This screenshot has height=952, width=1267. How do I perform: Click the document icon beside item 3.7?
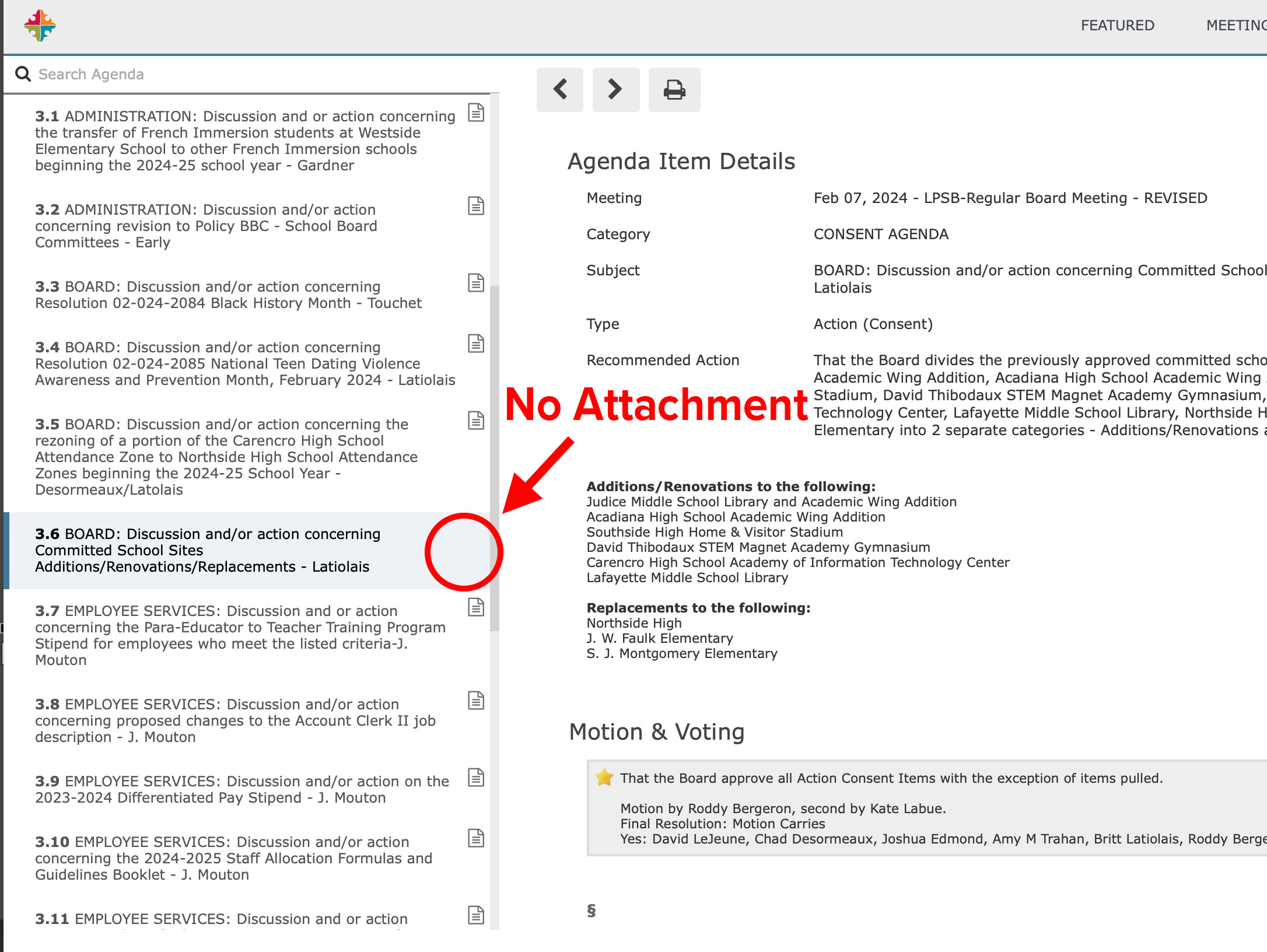476,607
